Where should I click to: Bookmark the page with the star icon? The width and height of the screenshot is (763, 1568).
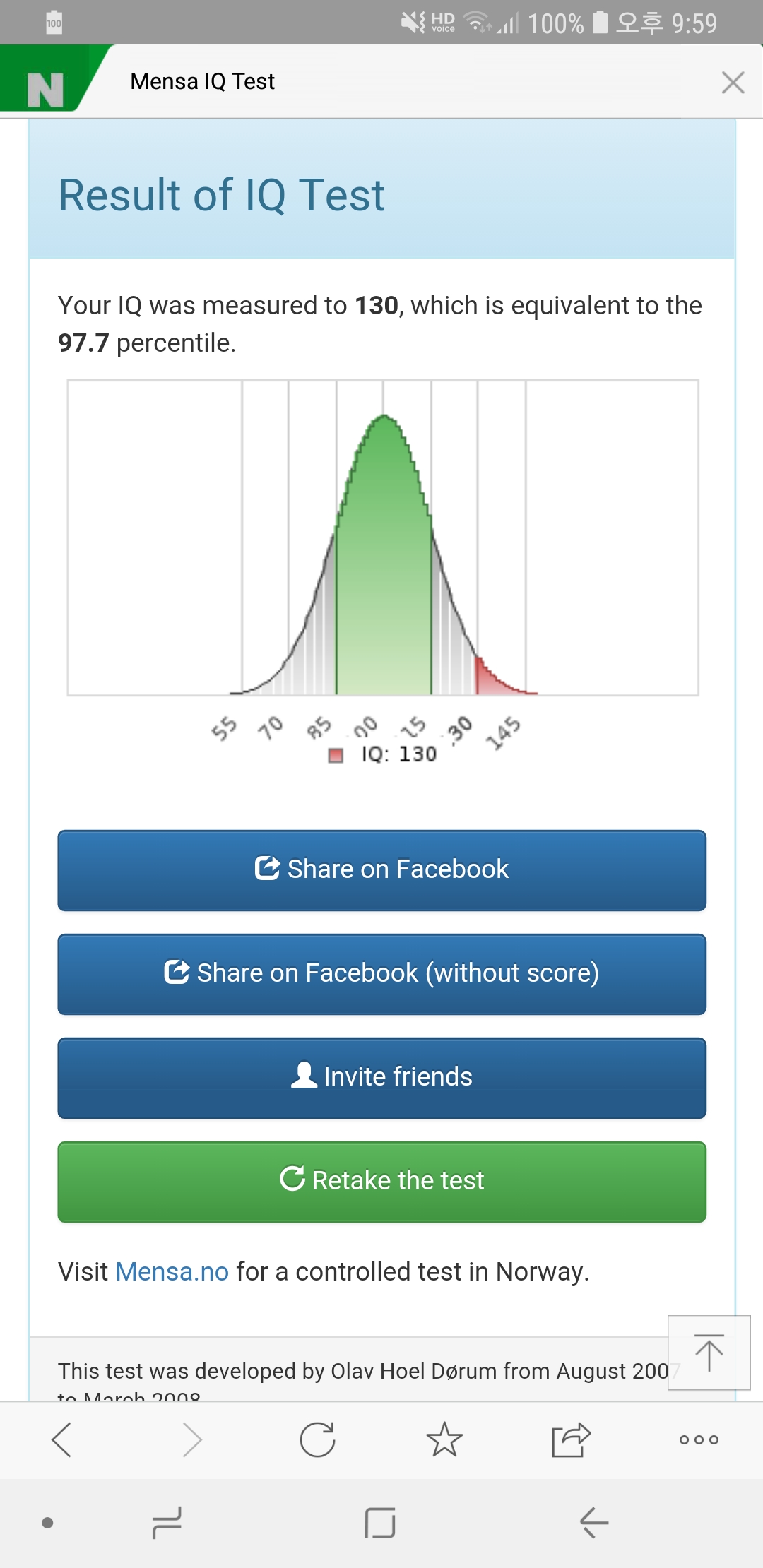444,1439
